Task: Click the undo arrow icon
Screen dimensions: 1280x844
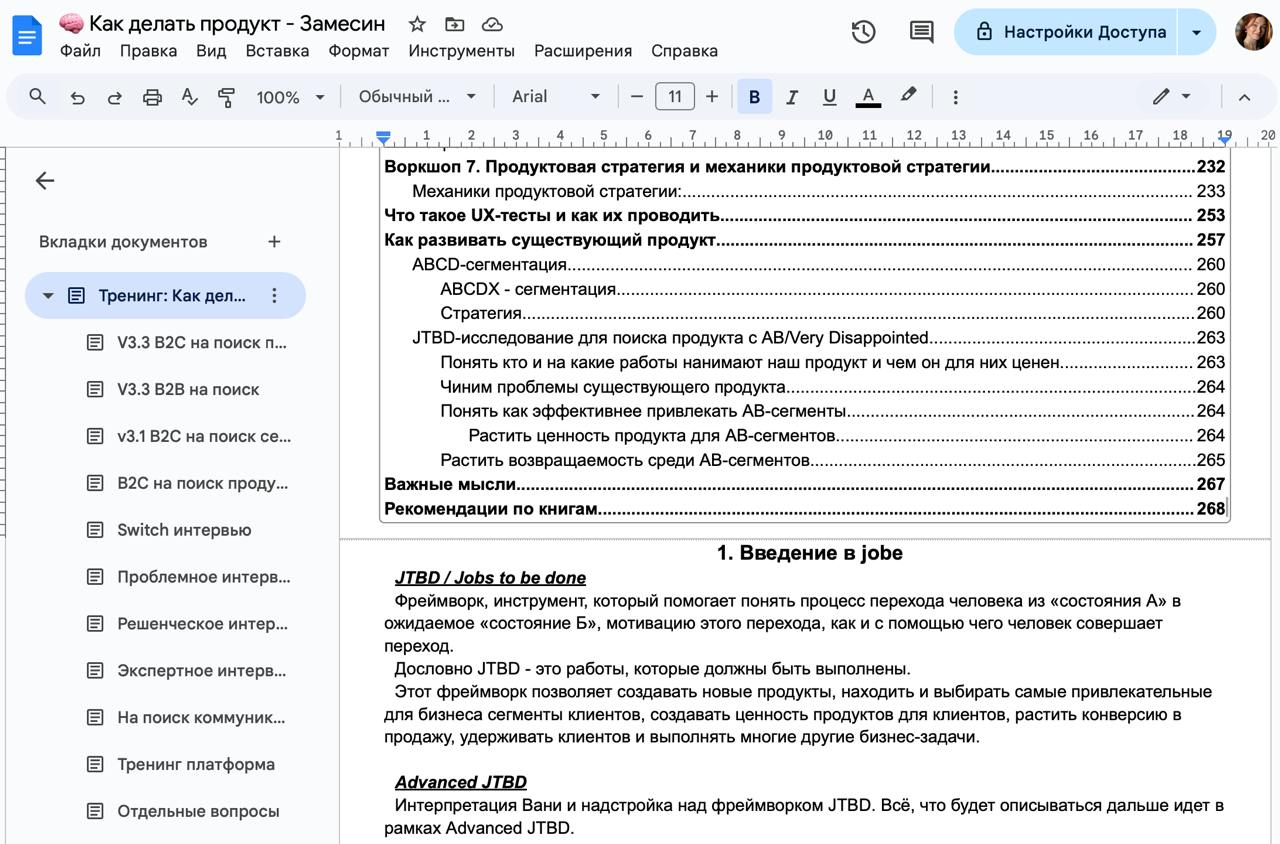Action: tap(77, 97)
